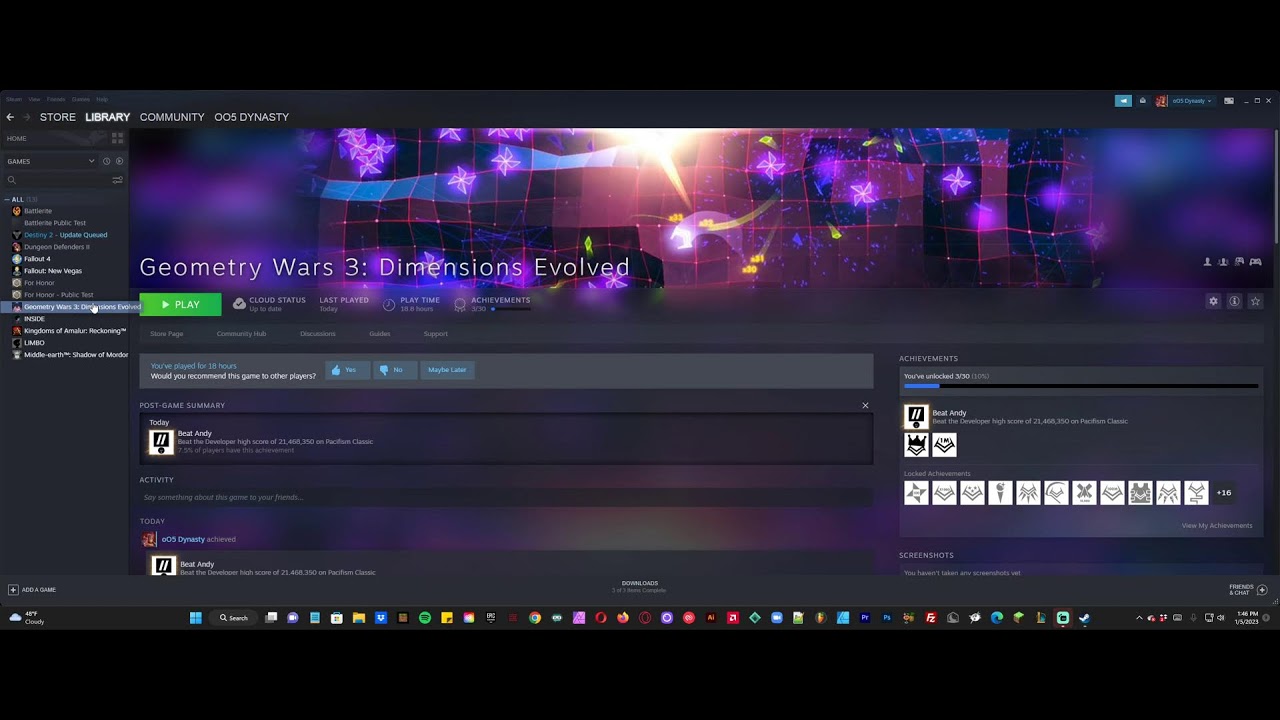Open oO5 Dynasty profile link in activity
Screen dimensions: 1280x720
[x=183, y=540]
